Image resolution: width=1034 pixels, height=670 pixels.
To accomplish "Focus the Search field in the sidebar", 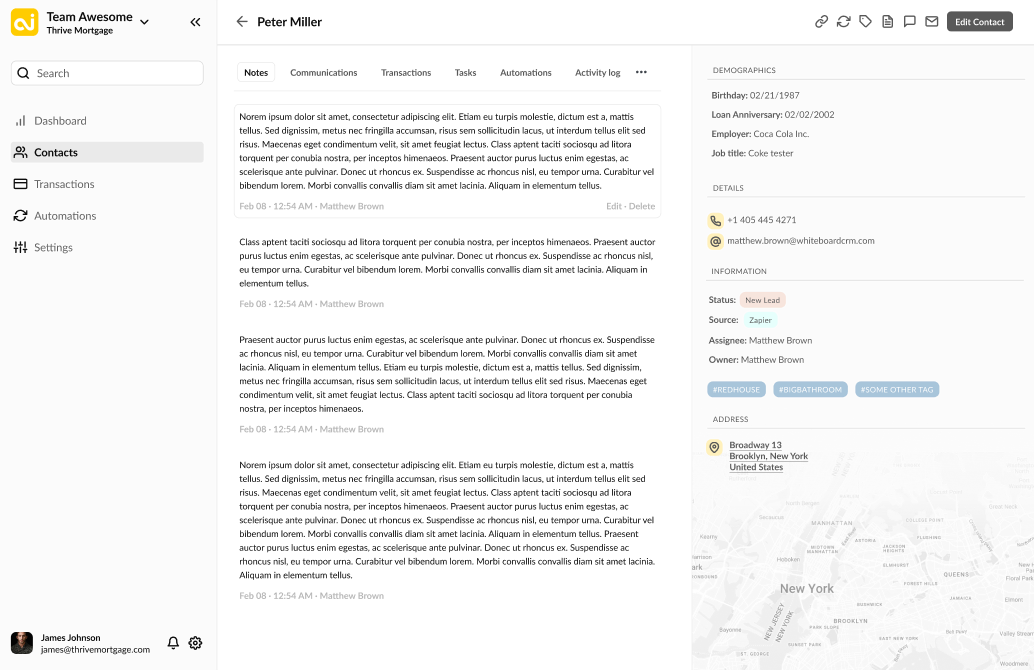I will (x=107, y=73).
